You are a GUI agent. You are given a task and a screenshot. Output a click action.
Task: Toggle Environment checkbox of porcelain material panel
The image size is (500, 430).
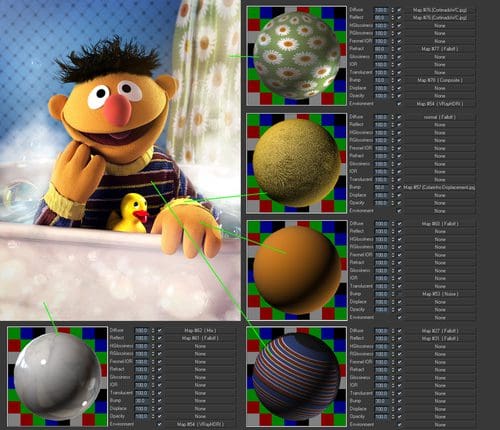(159, 424)
